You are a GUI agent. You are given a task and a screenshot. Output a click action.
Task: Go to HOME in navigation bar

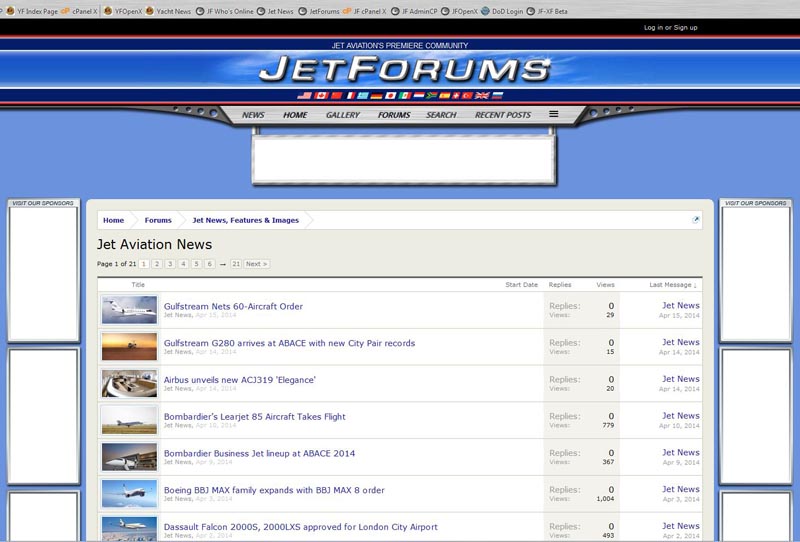pos(295,115)
